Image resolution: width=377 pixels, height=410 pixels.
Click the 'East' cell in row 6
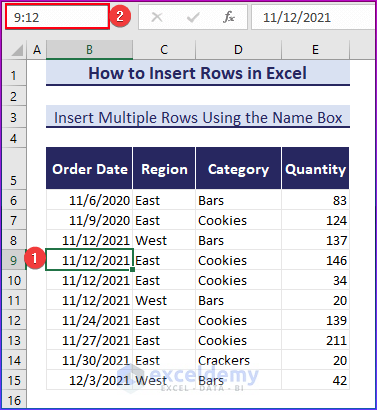click(x=164, y=200)
